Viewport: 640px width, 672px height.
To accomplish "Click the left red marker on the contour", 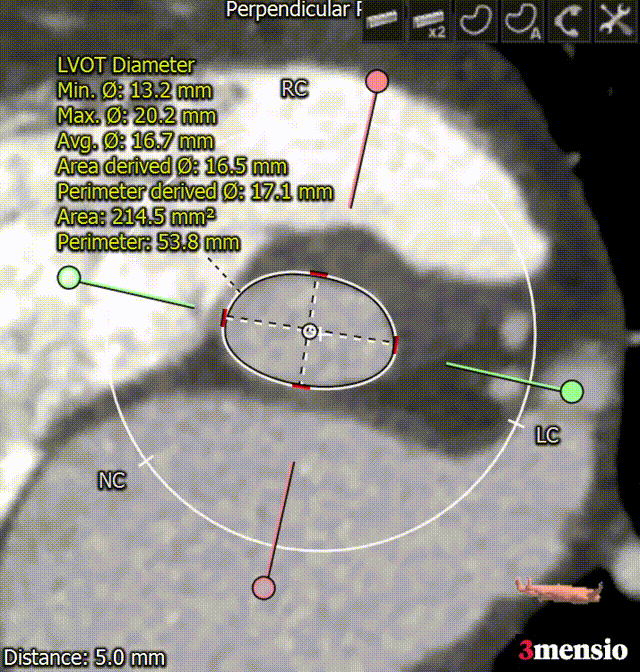I will point(223,317).
